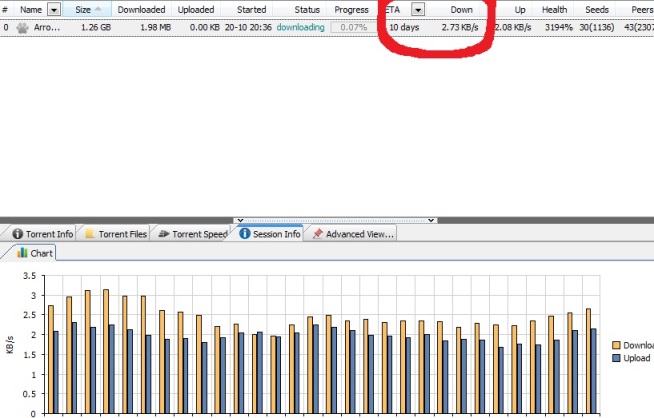Click the Advanced View pin icon

[317, 234]
